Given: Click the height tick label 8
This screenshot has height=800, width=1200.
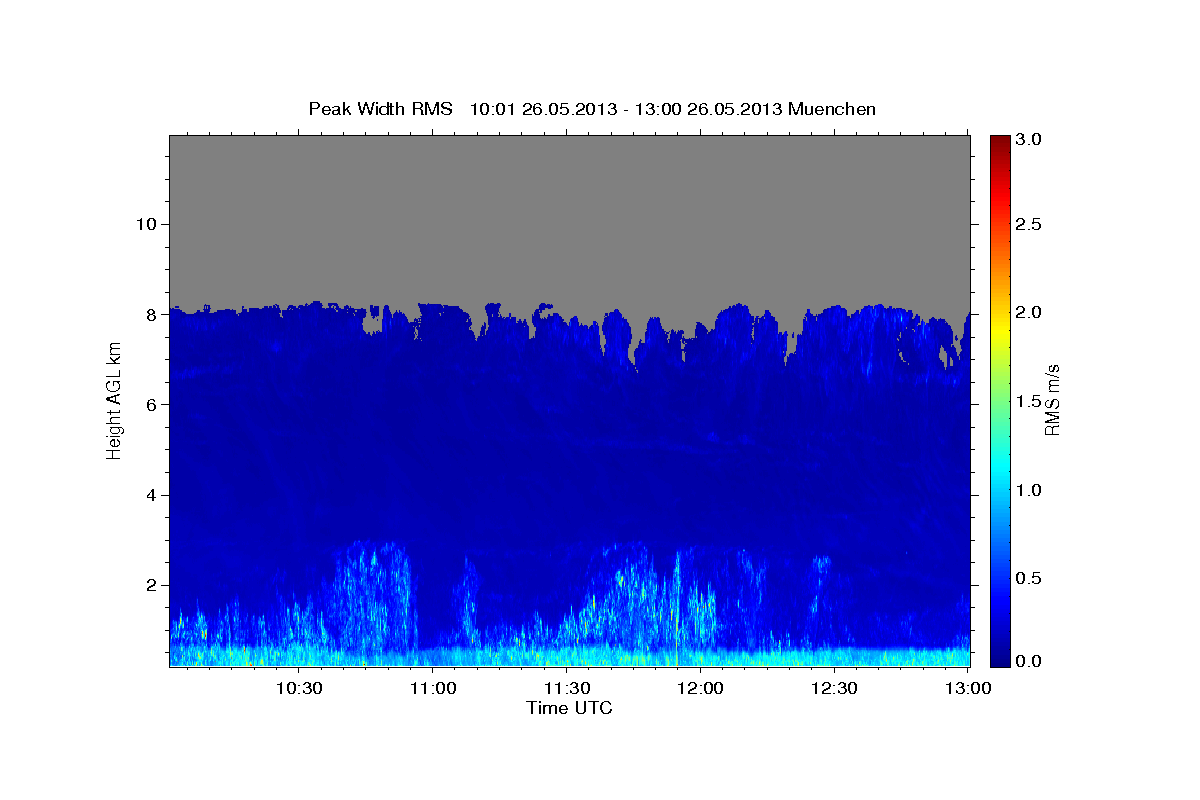Looking at the screenshot, I should click(x=151, y=314).
